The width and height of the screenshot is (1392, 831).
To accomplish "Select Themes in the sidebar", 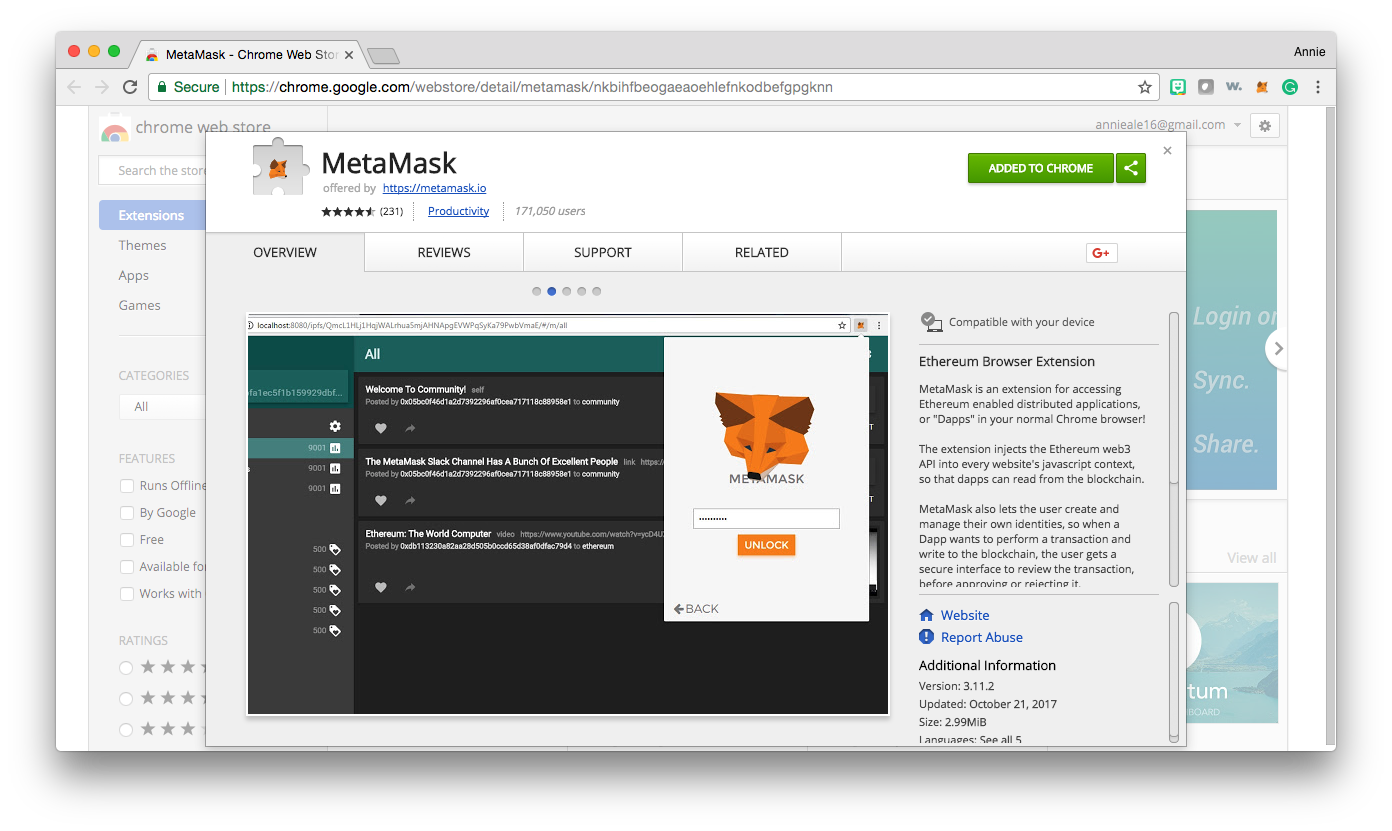I will 143,245.
